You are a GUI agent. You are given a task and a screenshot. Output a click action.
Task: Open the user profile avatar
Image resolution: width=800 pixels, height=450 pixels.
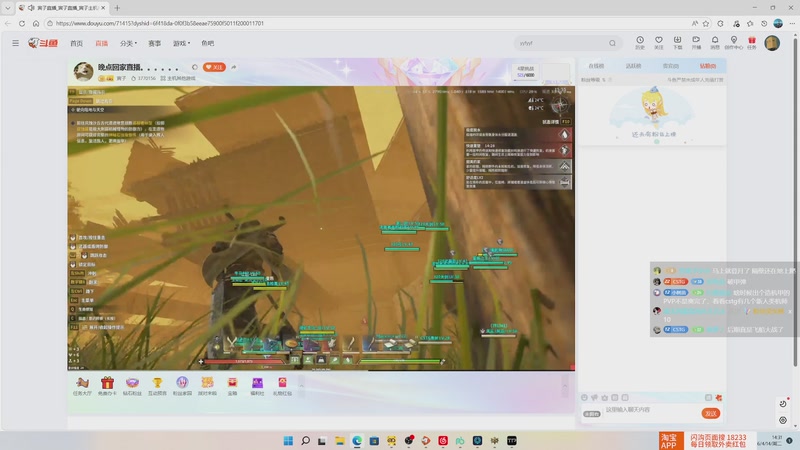[772, 43]
